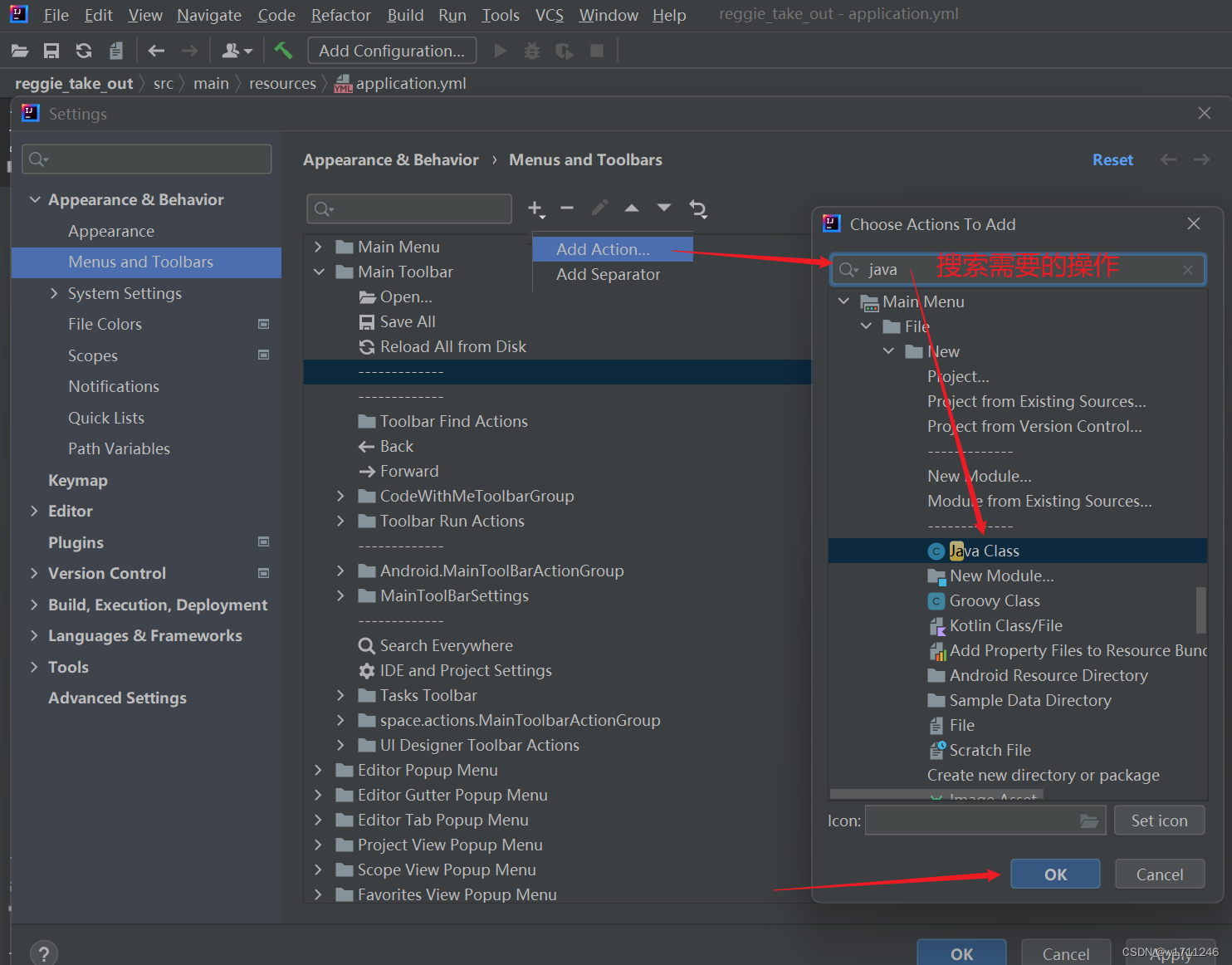Select Advanced Settings in sidebar
Screen dimensions: 1232x965
pyautogui.click(x=117, y=698)
